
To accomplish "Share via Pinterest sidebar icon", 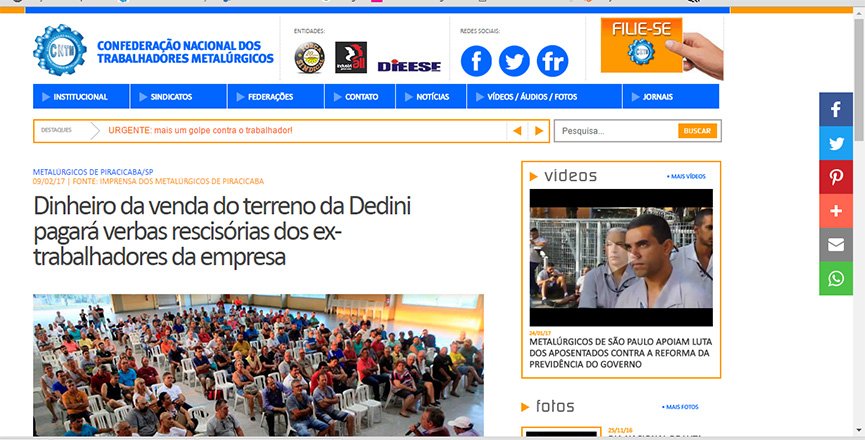I will point(836,177).
